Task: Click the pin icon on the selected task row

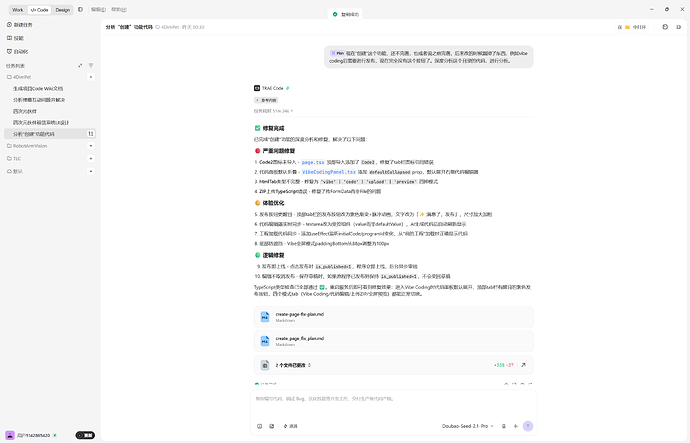Action: click(x=91, y=134)
